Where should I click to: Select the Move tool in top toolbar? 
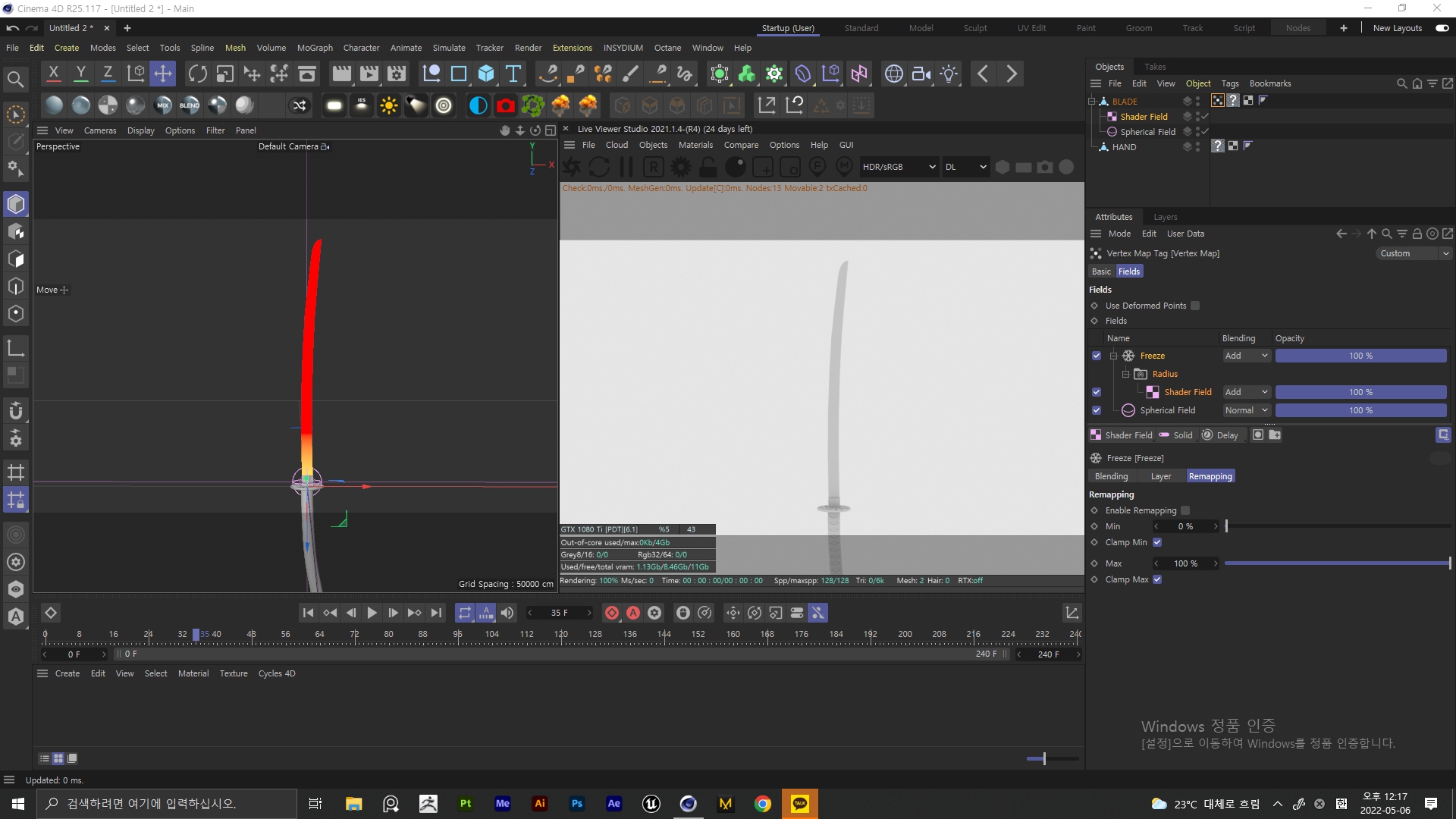(x=162, y=74)
